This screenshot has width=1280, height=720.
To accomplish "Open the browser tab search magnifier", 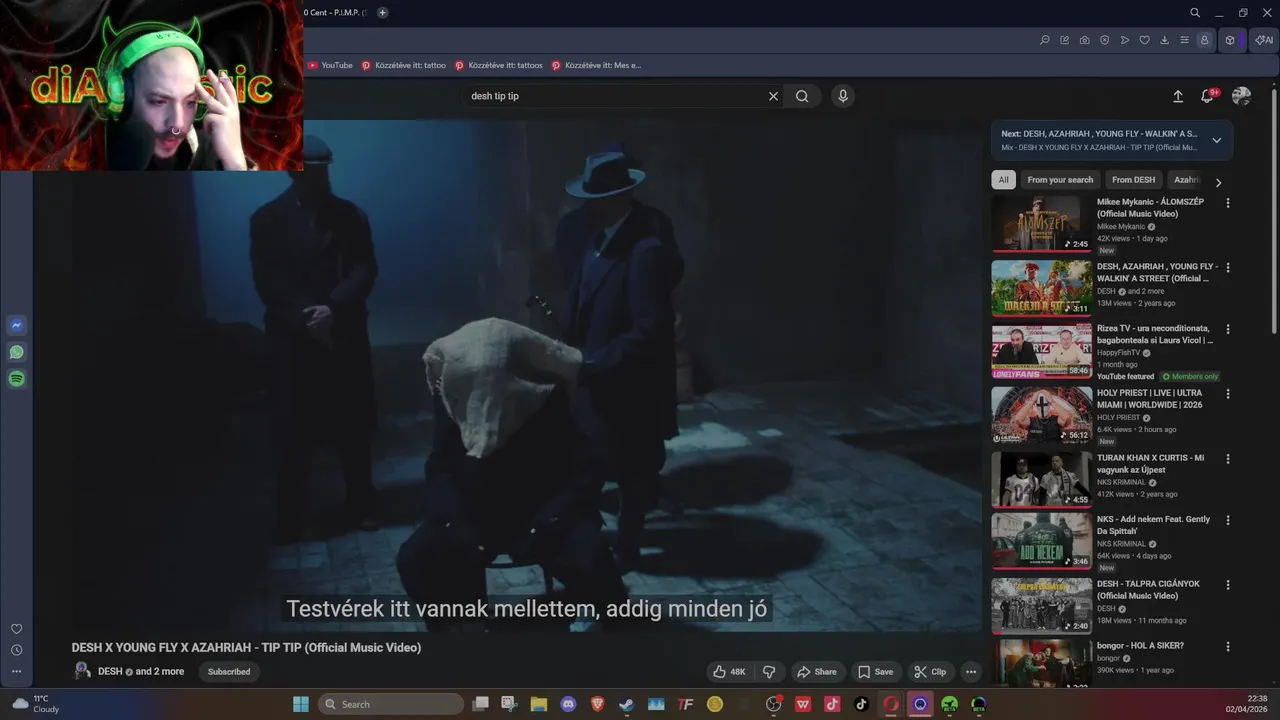I will [x=1195, y=13].
